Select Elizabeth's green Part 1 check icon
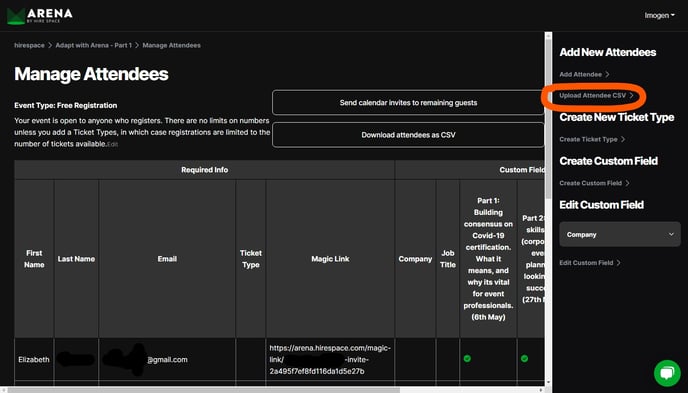Screen dimensions: 688x393 click(467, 358)
